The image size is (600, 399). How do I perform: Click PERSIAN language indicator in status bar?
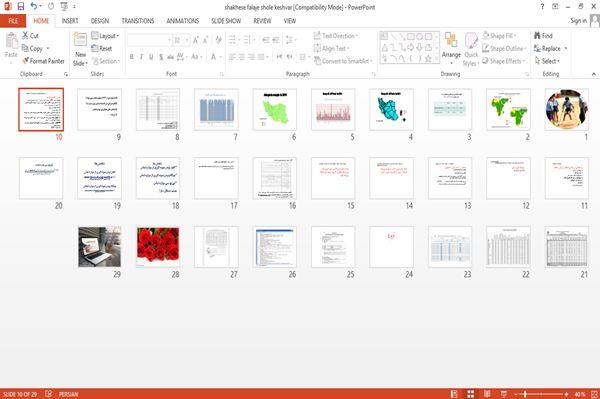tap(68, 394)
